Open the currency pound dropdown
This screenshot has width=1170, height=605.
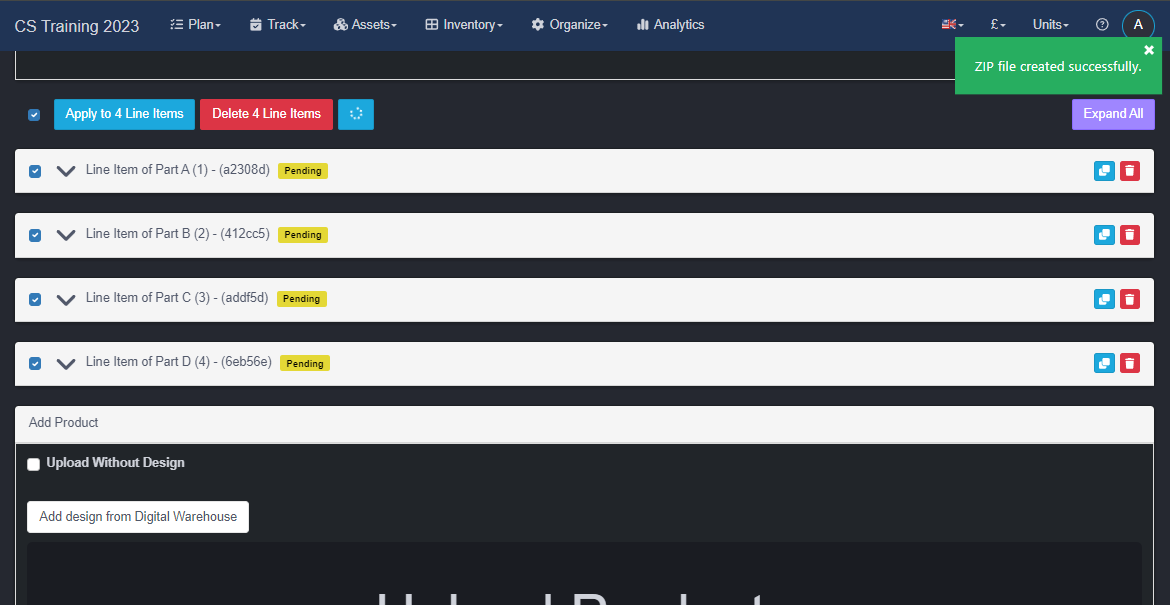tap(997, 25)
